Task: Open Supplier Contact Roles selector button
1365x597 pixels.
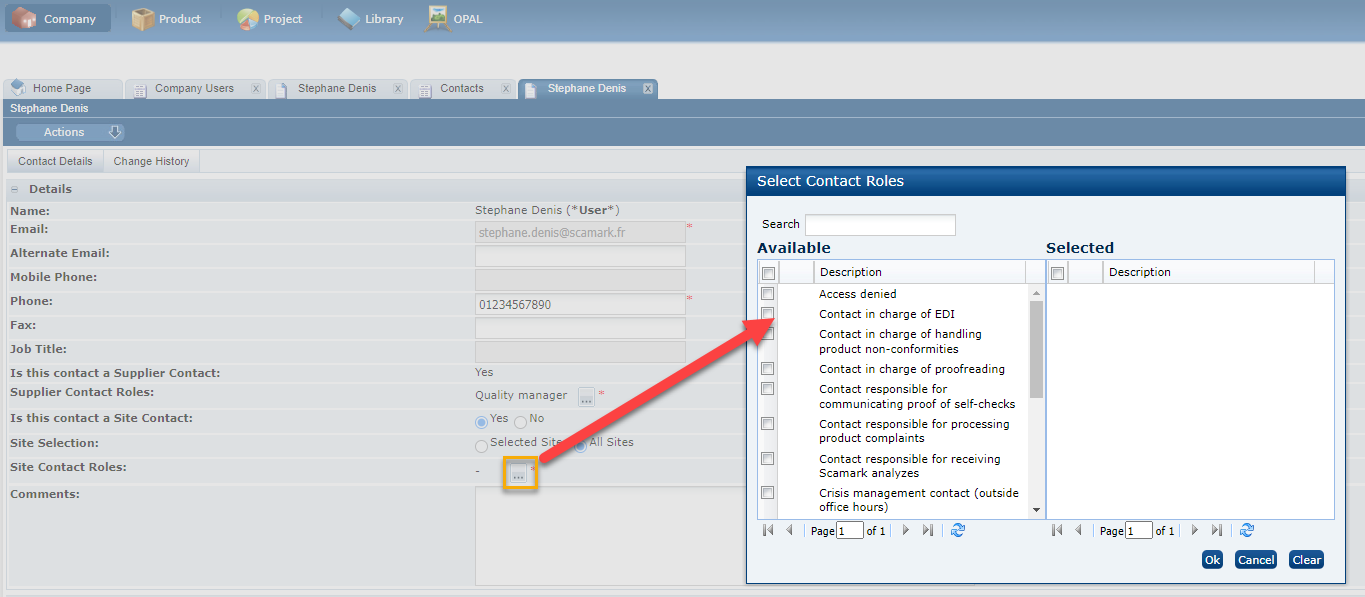Action: (586, 396)
